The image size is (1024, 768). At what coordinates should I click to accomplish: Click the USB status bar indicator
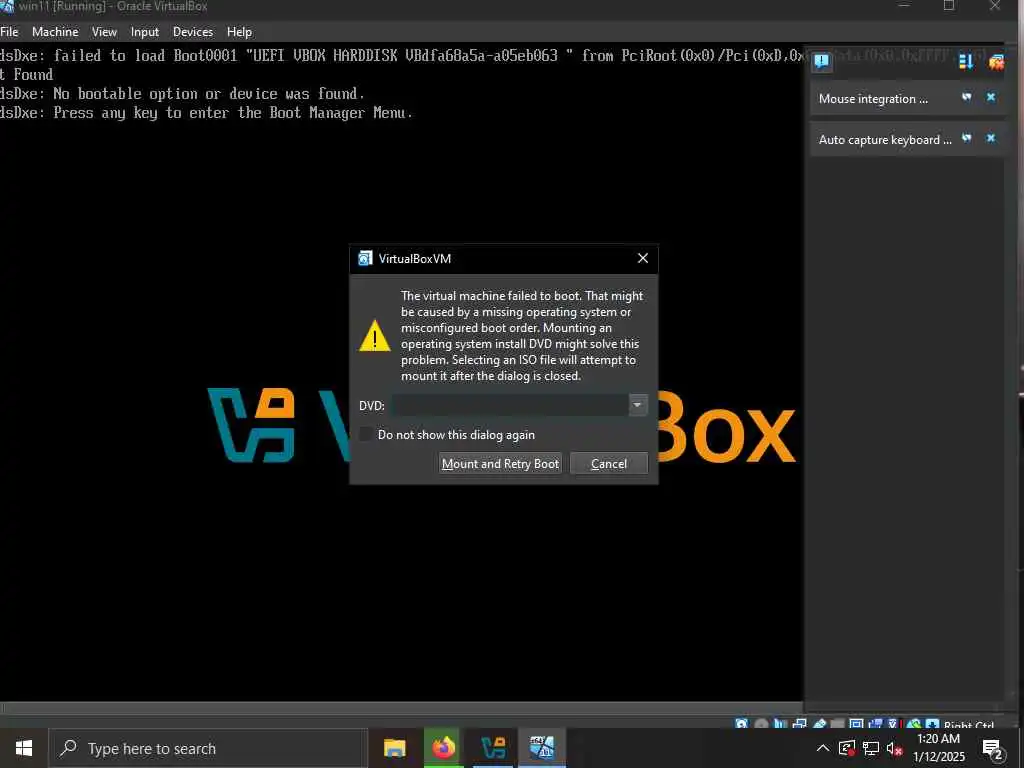tap(820, 724)
